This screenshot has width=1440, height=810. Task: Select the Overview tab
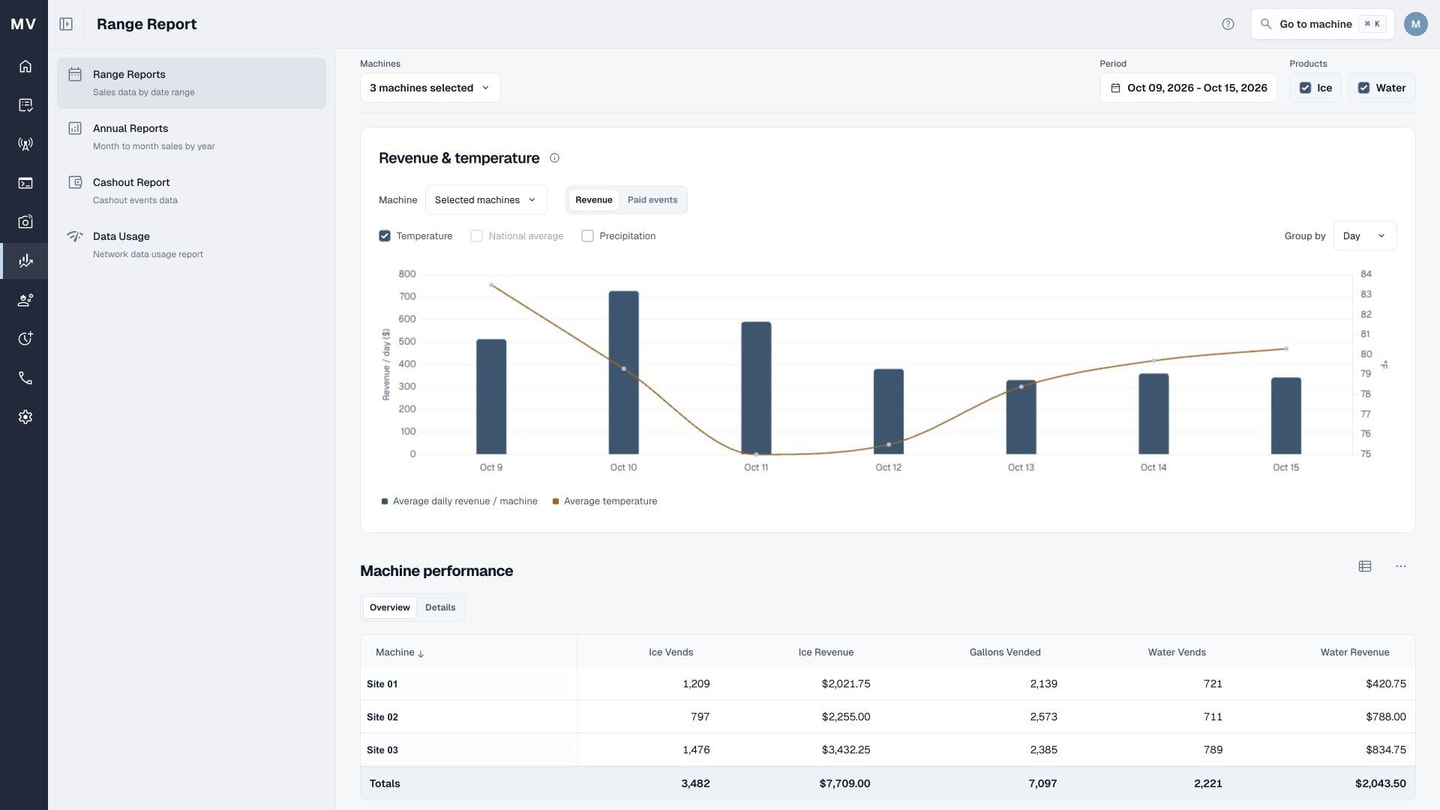[389, 608]
